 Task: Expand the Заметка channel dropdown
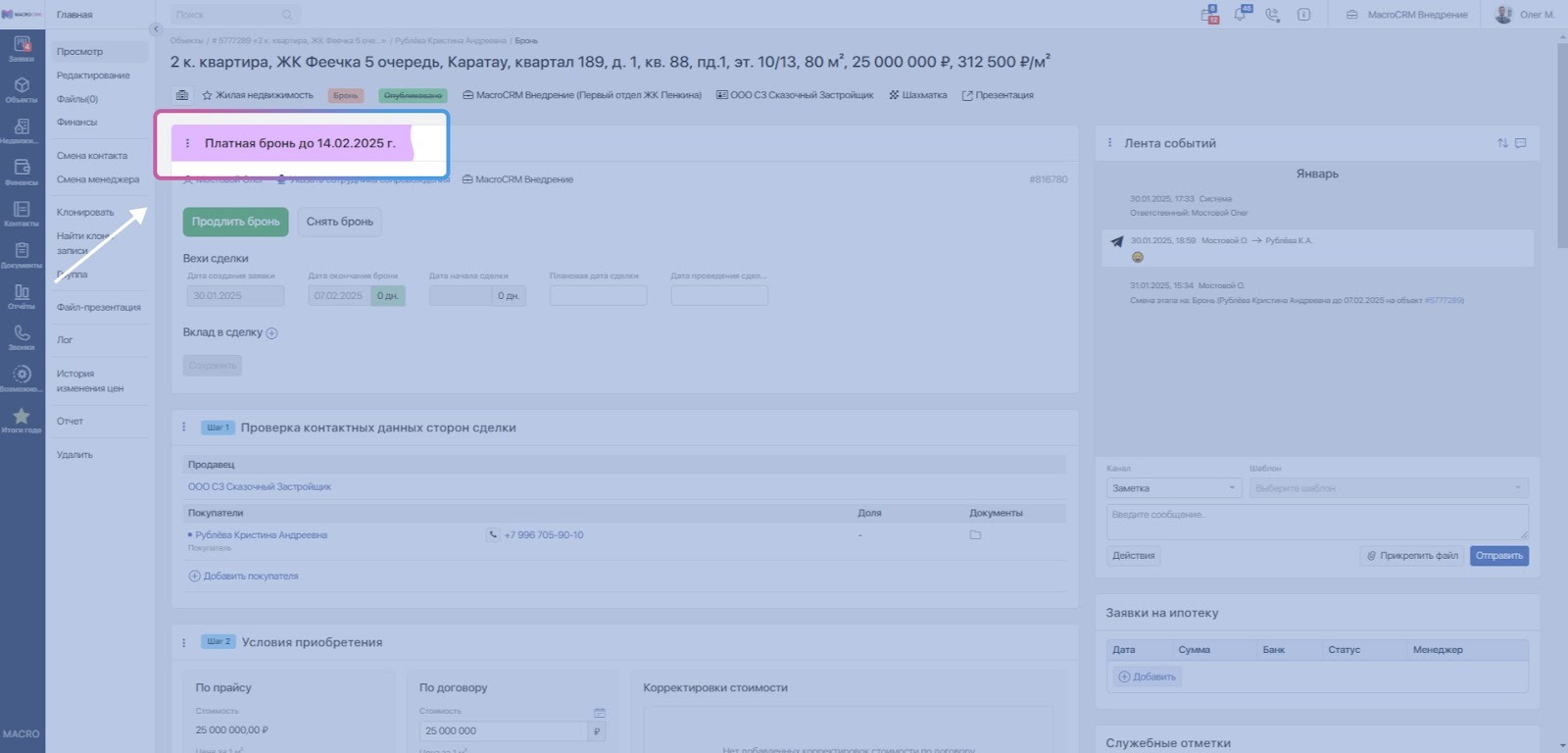pyautogui.click(x=1173, y=488)
